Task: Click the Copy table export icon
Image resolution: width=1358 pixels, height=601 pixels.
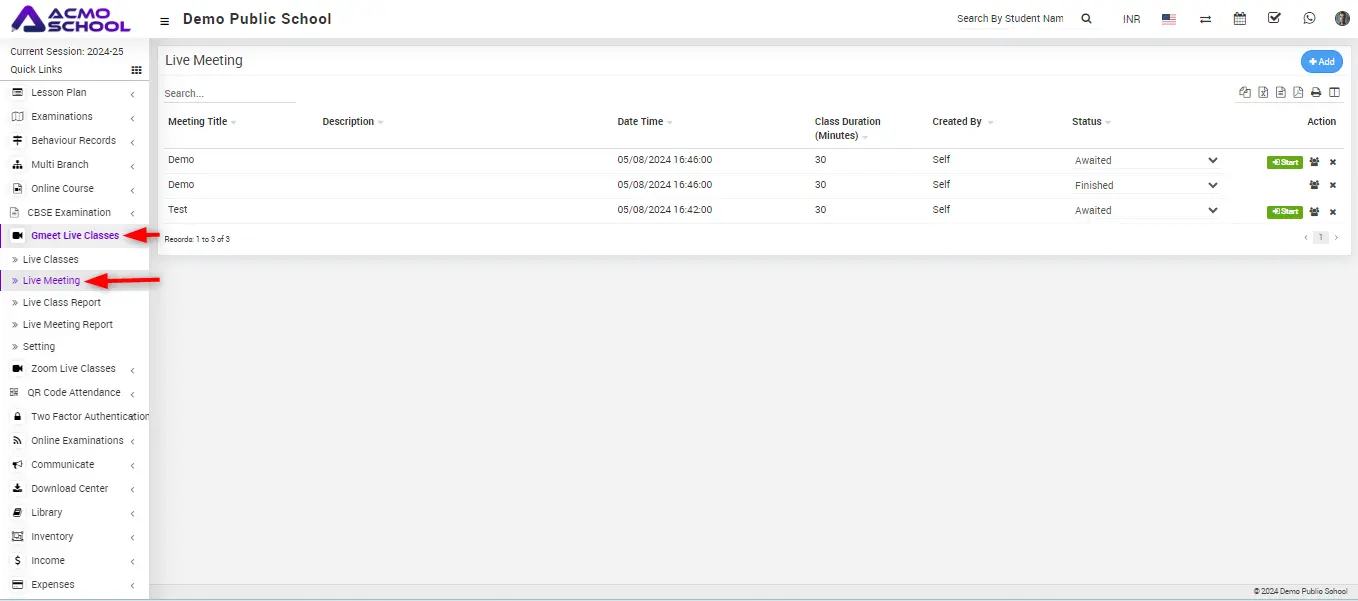Action: 1245,93
